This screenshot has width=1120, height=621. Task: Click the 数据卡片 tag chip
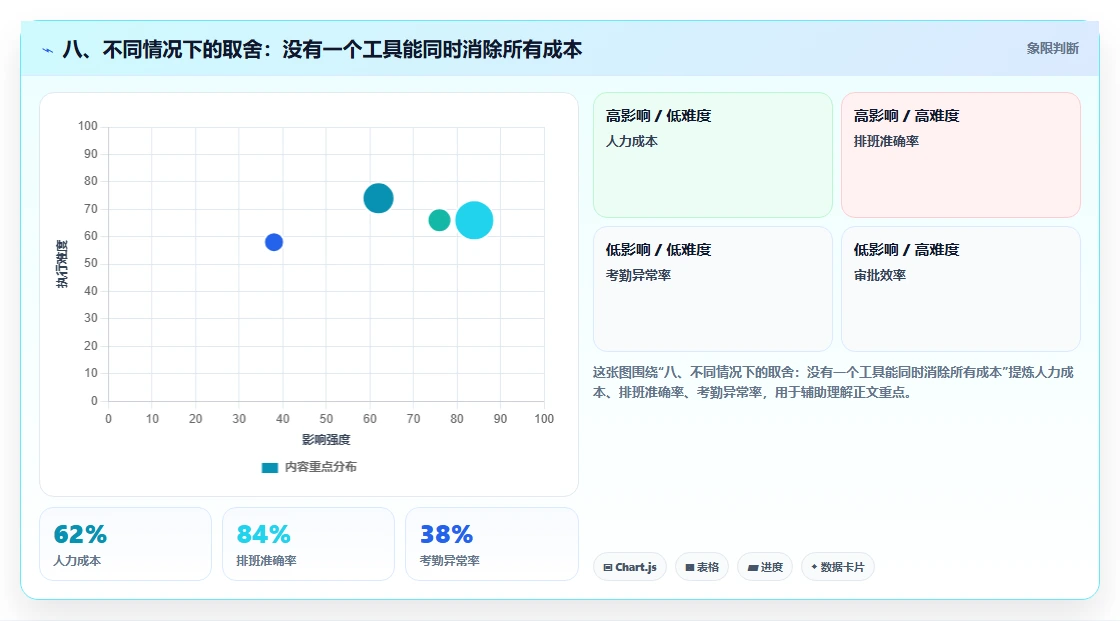tap(837, 567)
